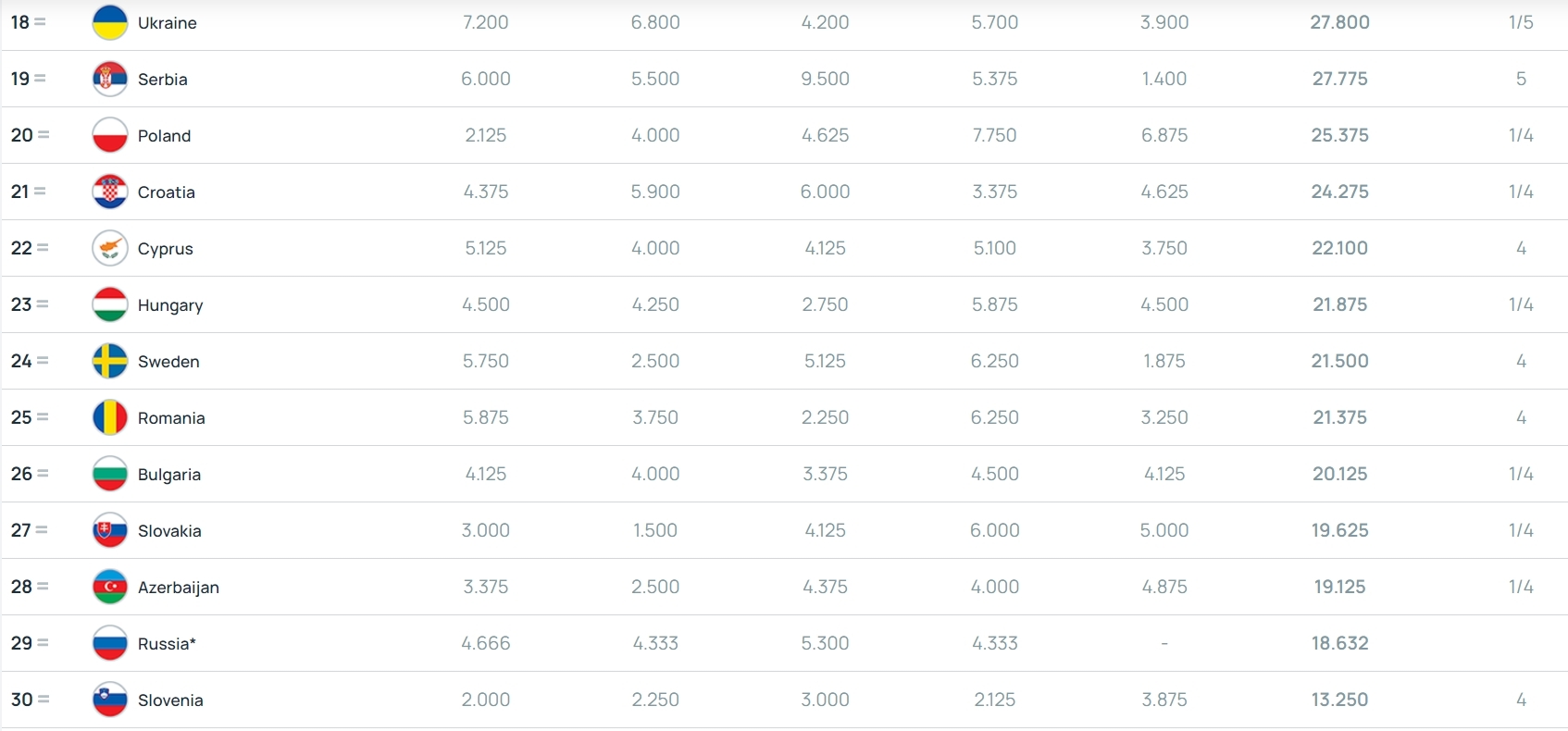This screenshot has height=731, width=1568.
Task: Click the Serbia flag icon
Action: pyautogui.click(x=110, y=79)
